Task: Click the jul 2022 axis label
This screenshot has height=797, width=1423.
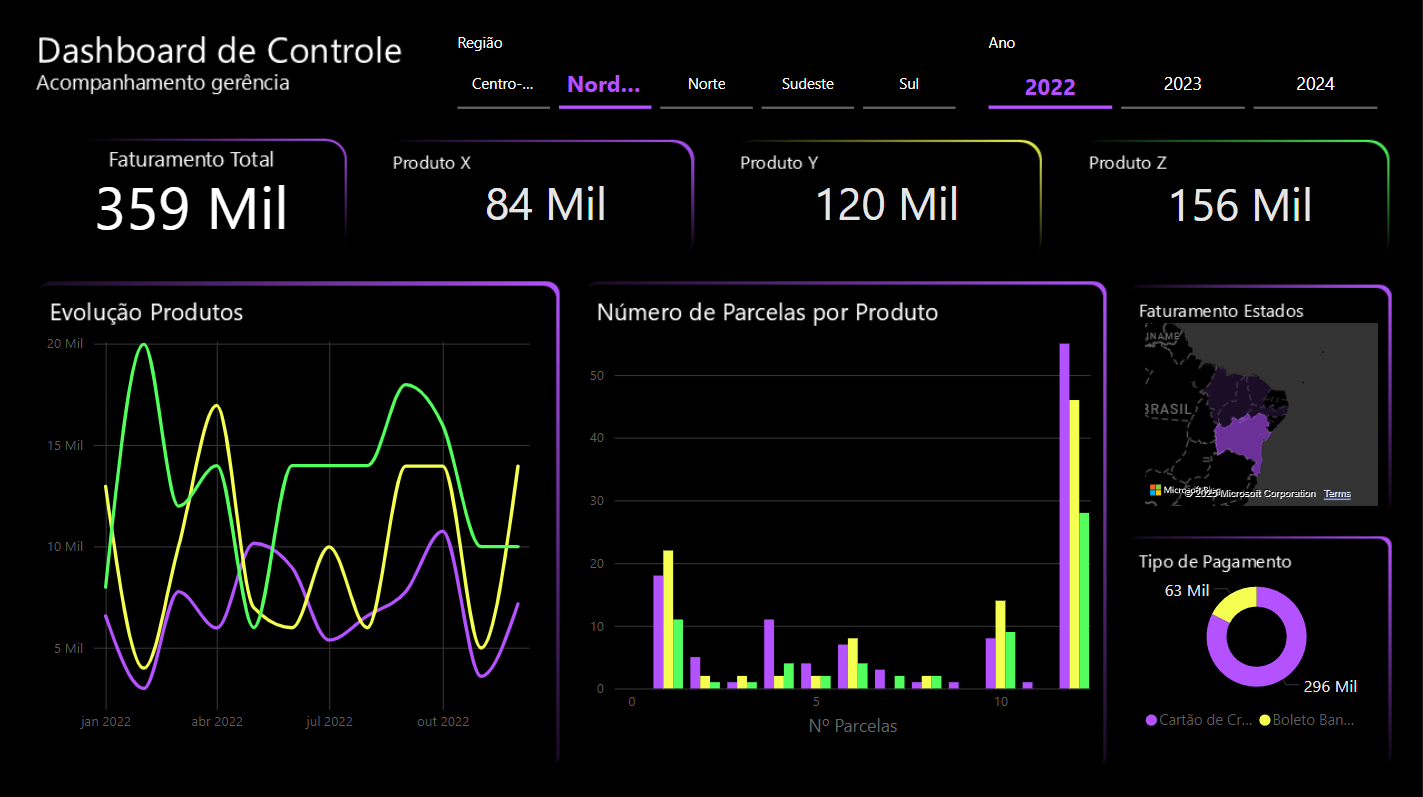Action: point(329,721)
